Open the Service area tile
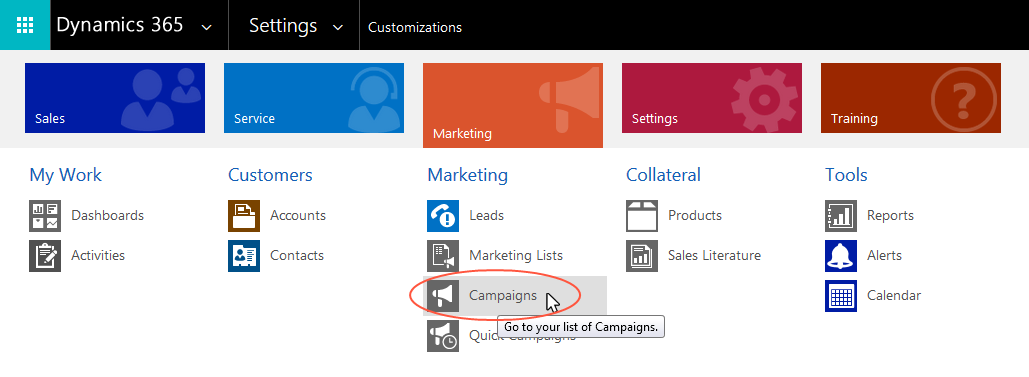This screenshot has height=377, width=1029. point(314,98)
